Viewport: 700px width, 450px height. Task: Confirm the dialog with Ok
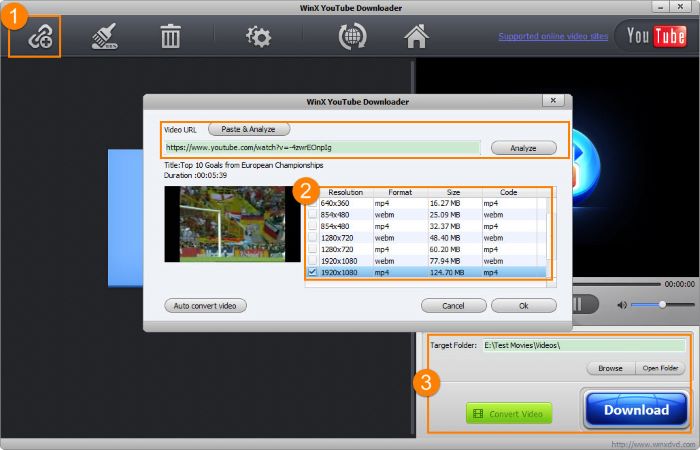click(524, 306)
